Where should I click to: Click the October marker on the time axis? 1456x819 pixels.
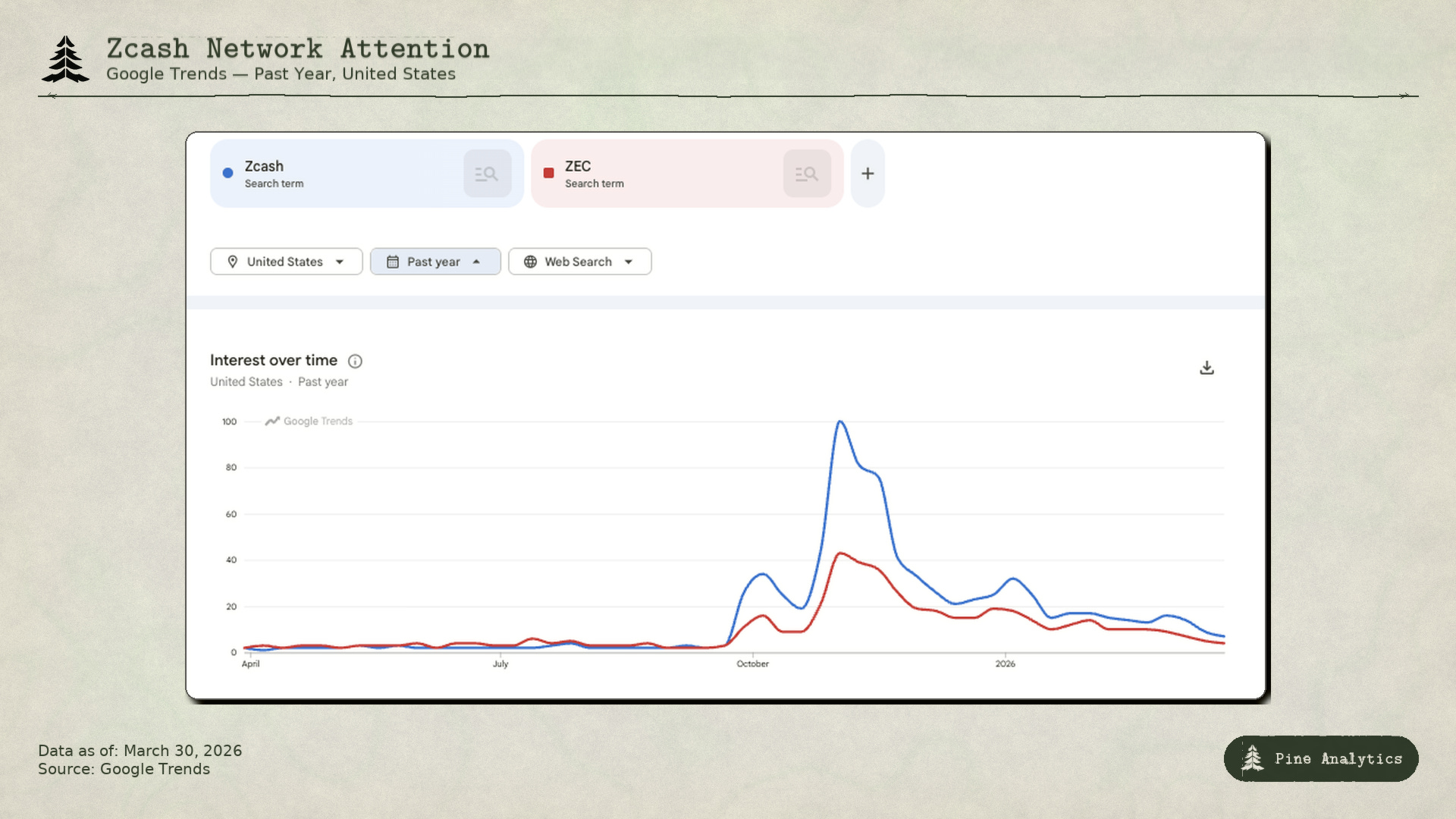point(752,664)
